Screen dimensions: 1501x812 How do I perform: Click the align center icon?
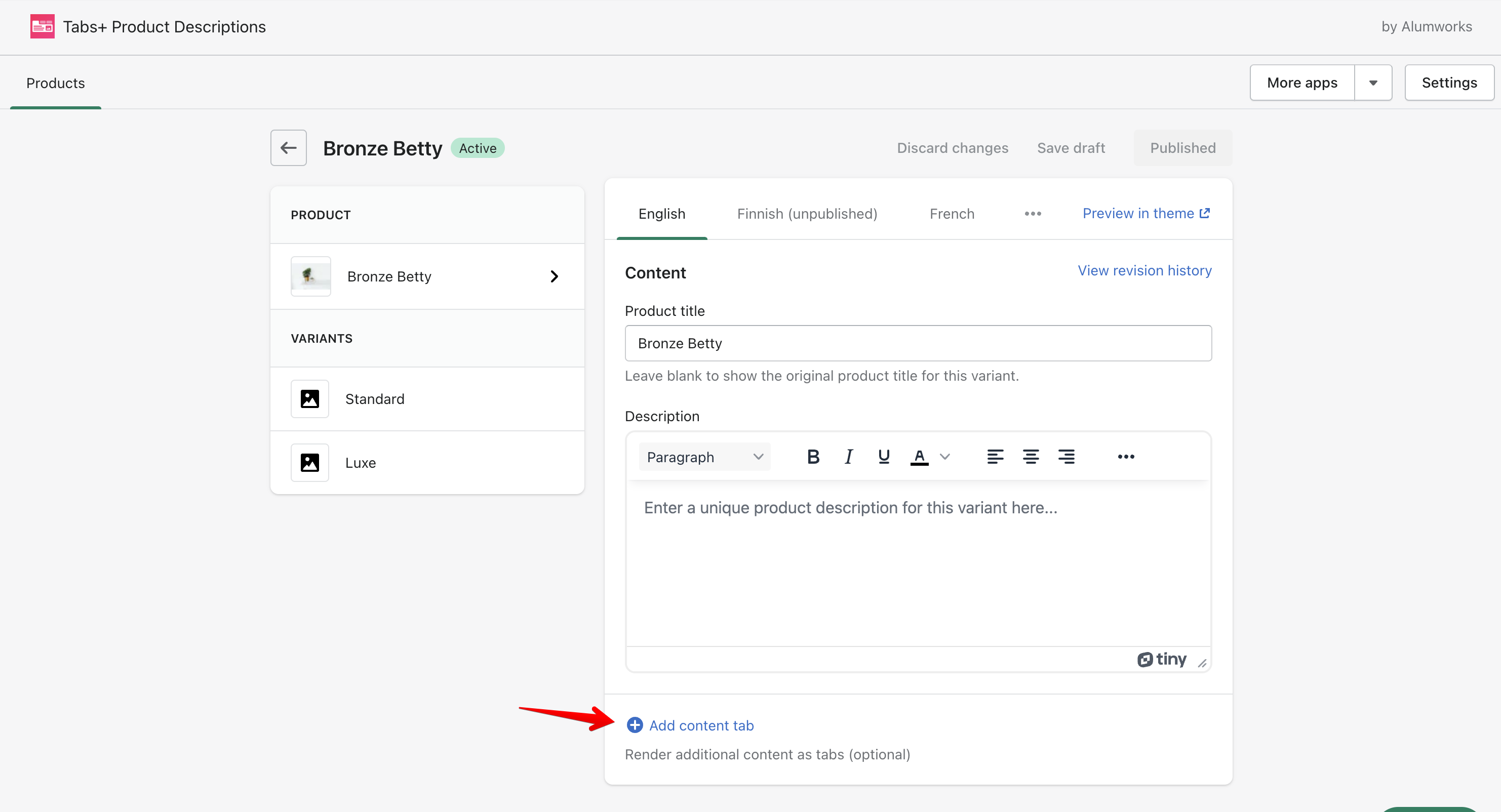click(x=1030, y=457)
